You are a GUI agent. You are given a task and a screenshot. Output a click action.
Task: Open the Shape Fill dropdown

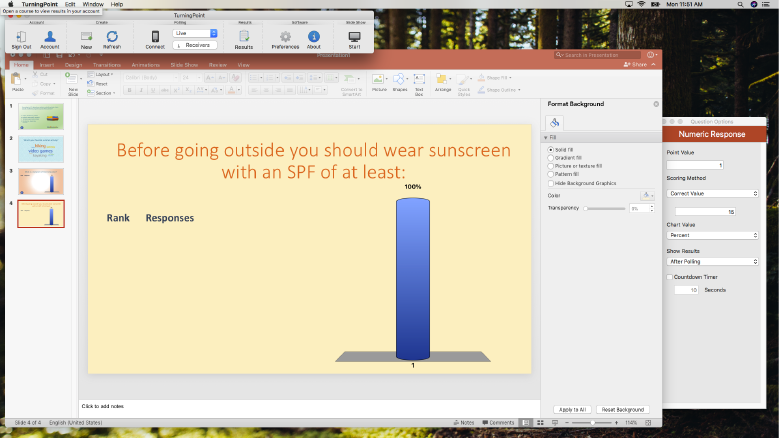point(494,78)
